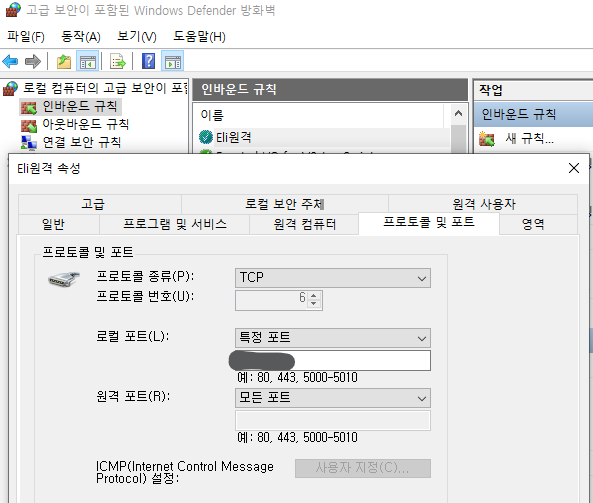This screenshot has height=503, width=593.
Task: Select the 프로토콜 및 포트 tab
Action: click(x=429, y=223)
